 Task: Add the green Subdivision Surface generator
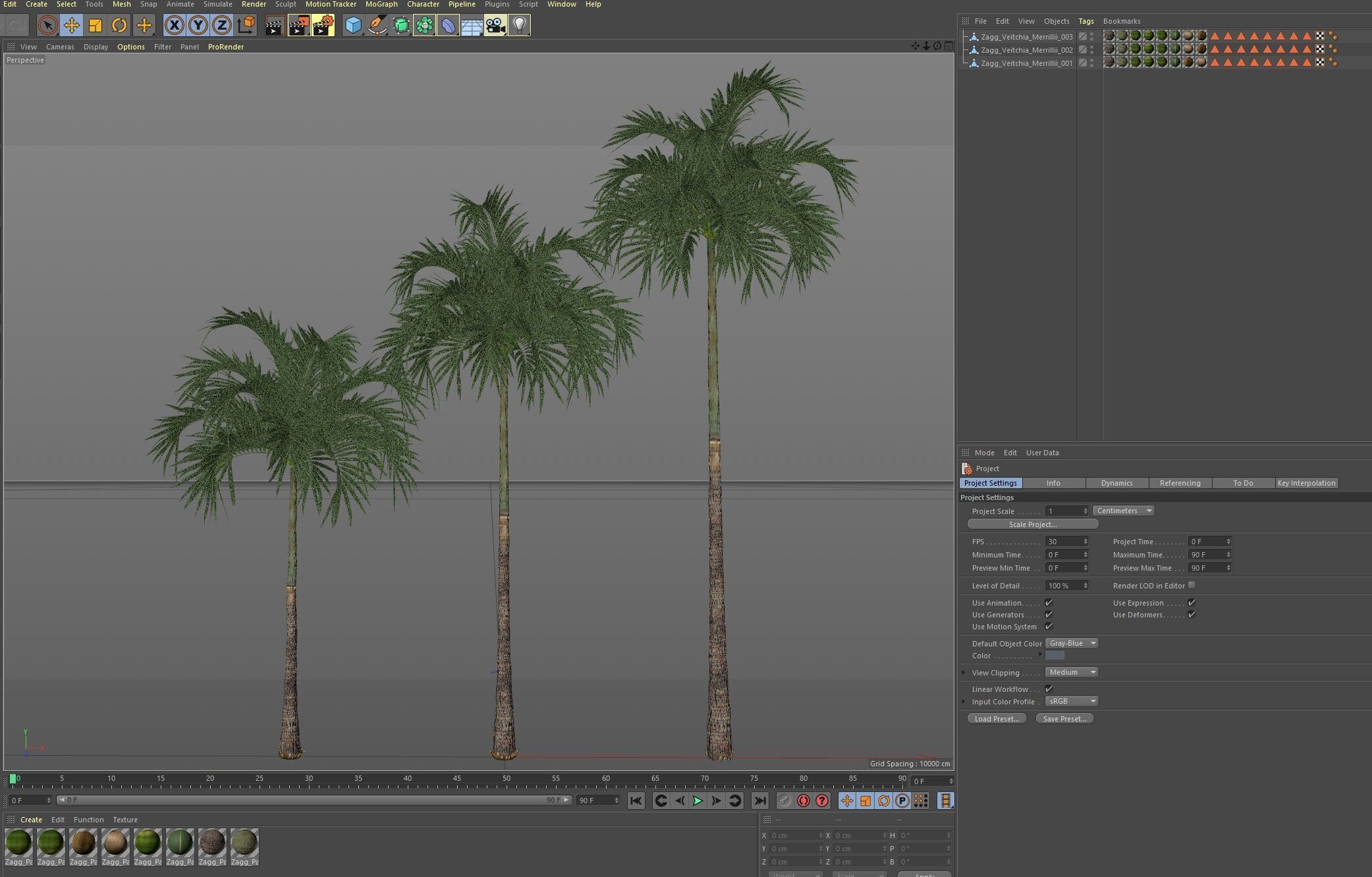click(x=401, y=26)
